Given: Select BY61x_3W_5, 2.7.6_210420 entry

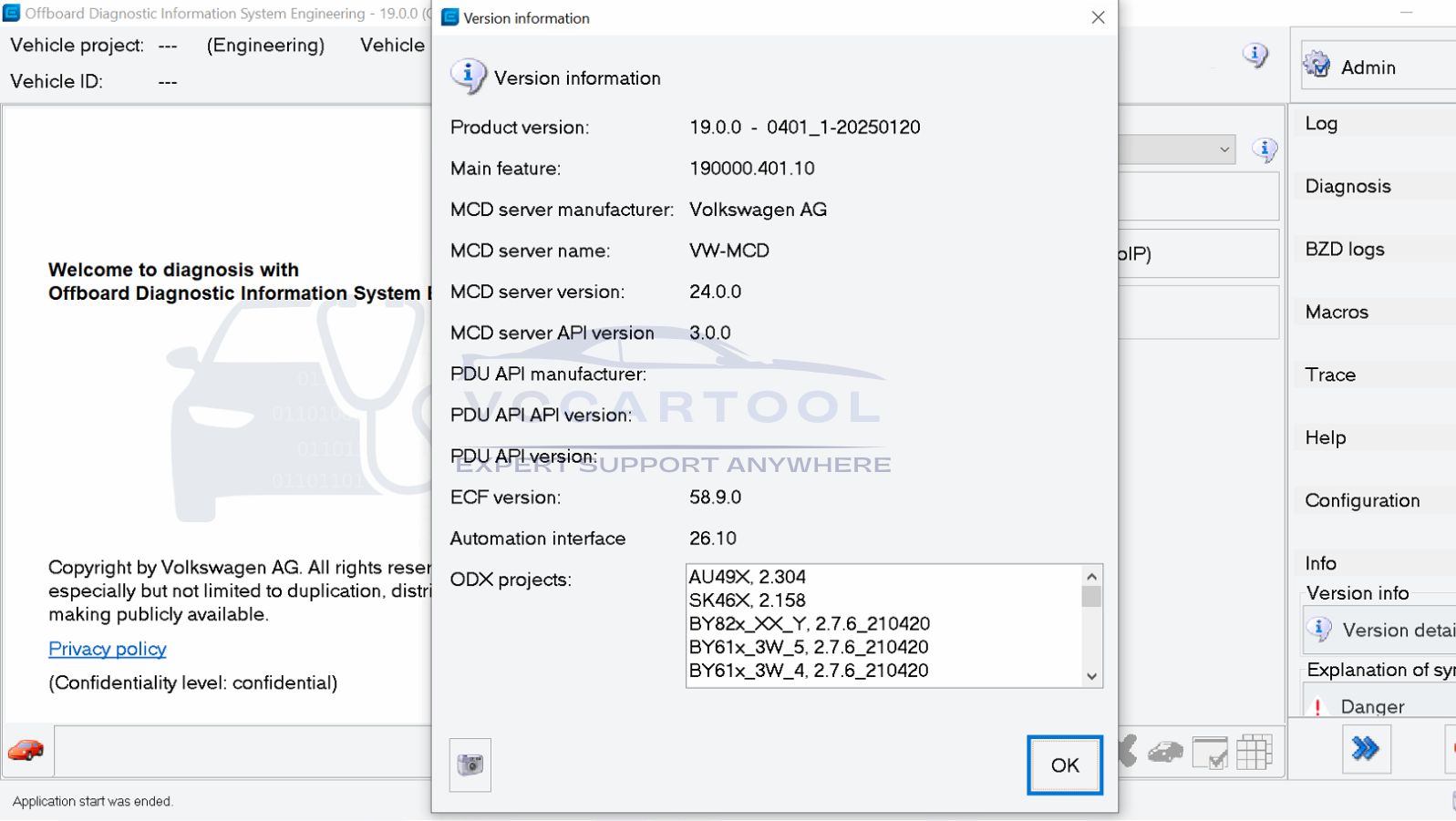Looking at the screenshot, I should point(809,647).
